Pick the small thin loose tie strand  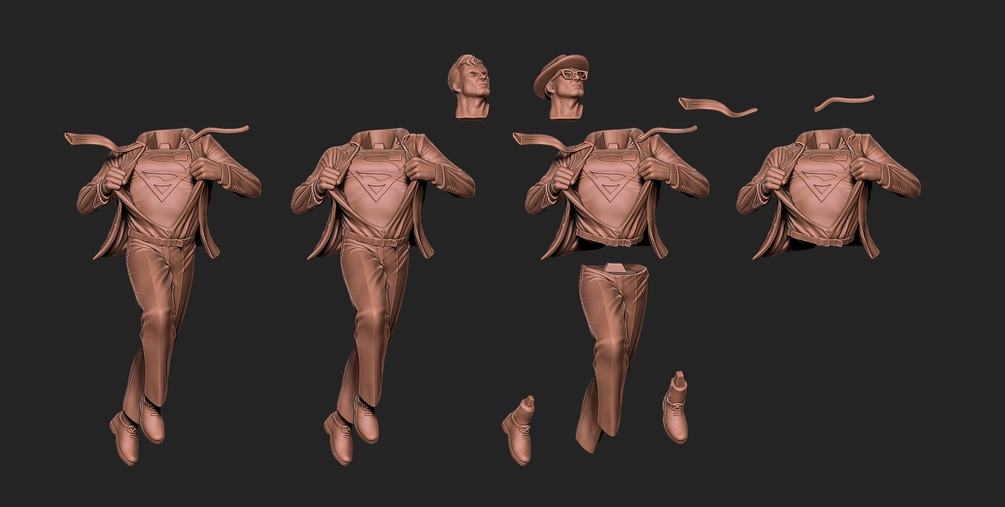coord(843,103)
